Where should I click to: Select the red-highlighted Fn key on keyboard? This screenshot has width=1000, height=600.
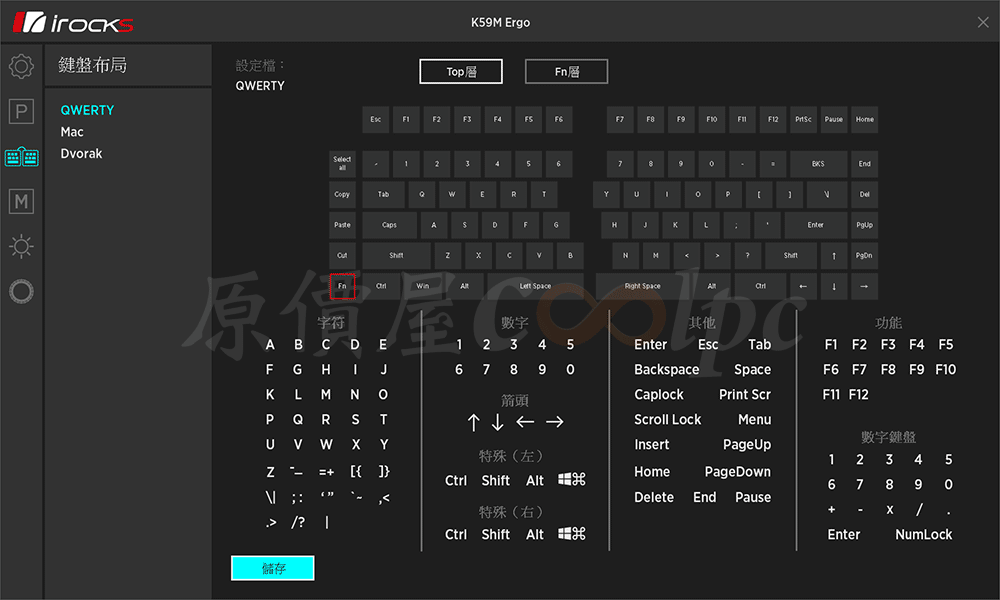click(x=342, y=286)
